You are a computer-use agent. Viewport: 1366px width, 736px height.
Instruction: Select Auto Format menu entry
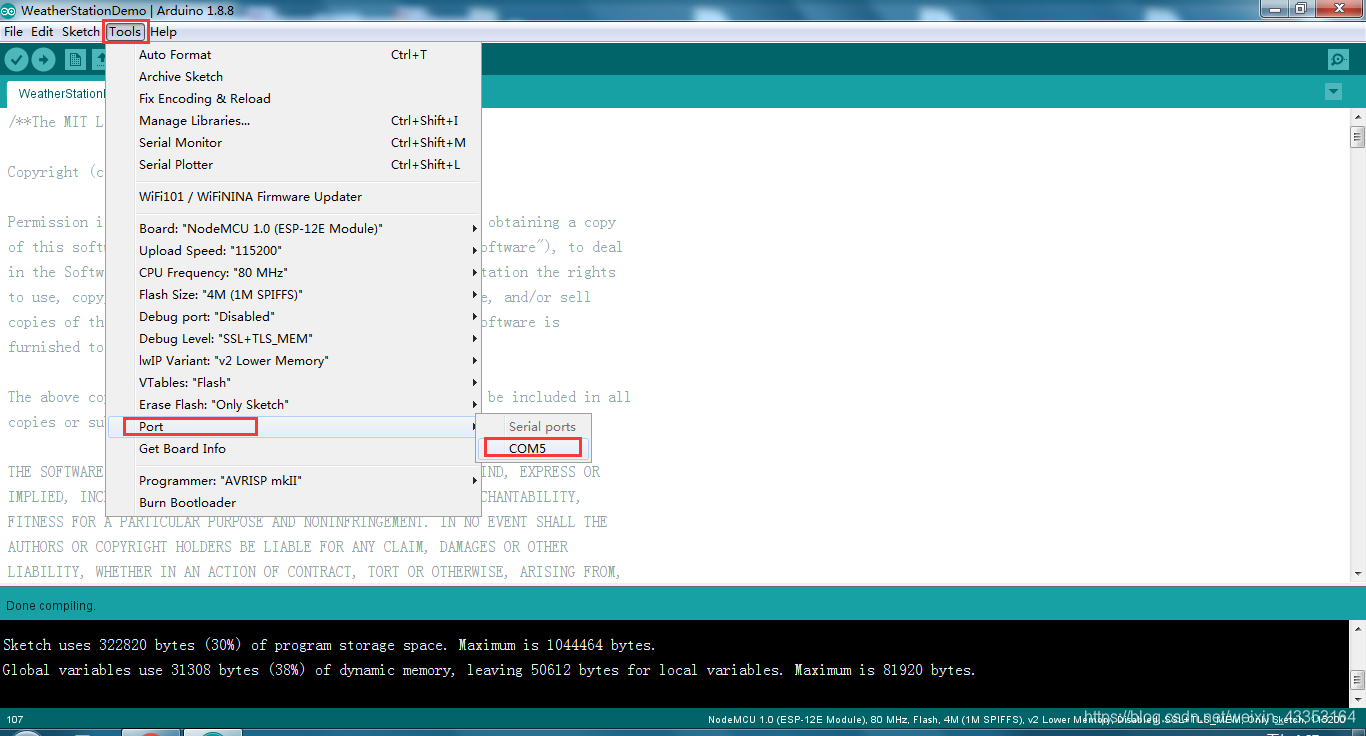point(294,55)
